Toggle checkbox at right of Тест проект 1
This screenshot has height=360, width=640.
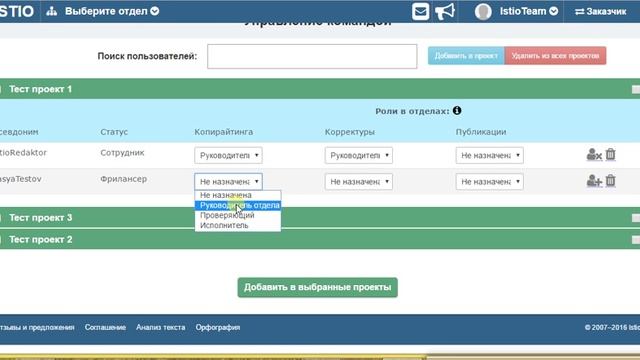pyautogui.click(x=636, y=89)
